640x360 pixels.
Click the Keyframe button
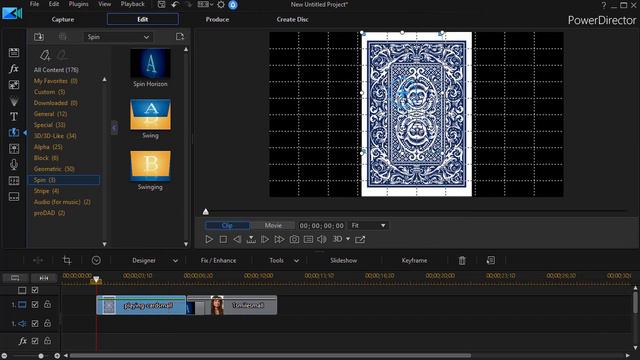[414, 260]
